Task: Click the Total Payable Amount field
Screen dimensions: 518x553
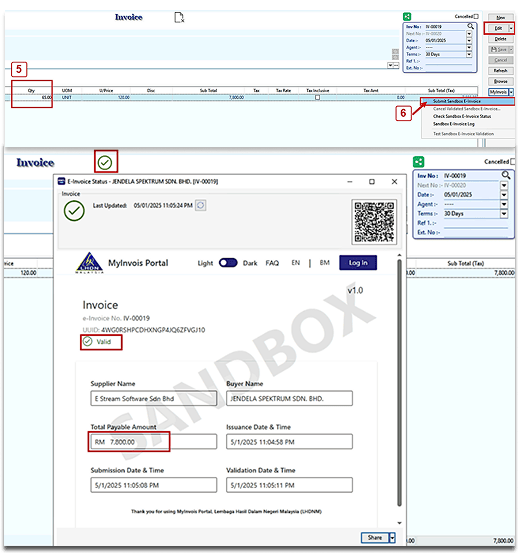Action: (153, 442)
